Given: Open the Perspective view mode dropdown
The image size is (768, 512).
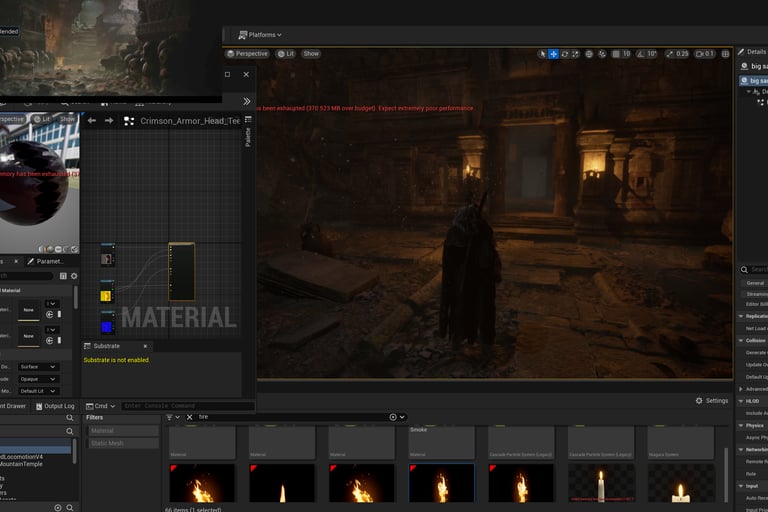Looking at the screenshot, I should click(248, 54).
